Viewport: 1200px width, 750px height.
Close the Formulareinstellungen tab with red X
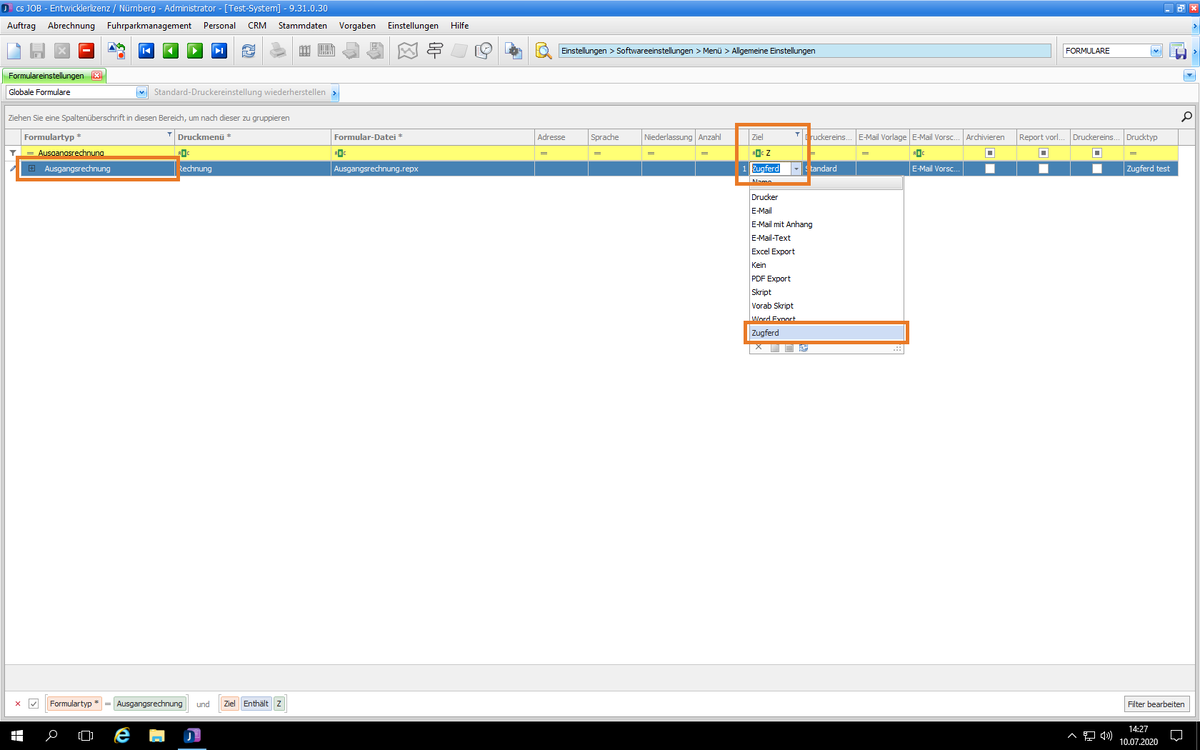click(x=96, y=76)
